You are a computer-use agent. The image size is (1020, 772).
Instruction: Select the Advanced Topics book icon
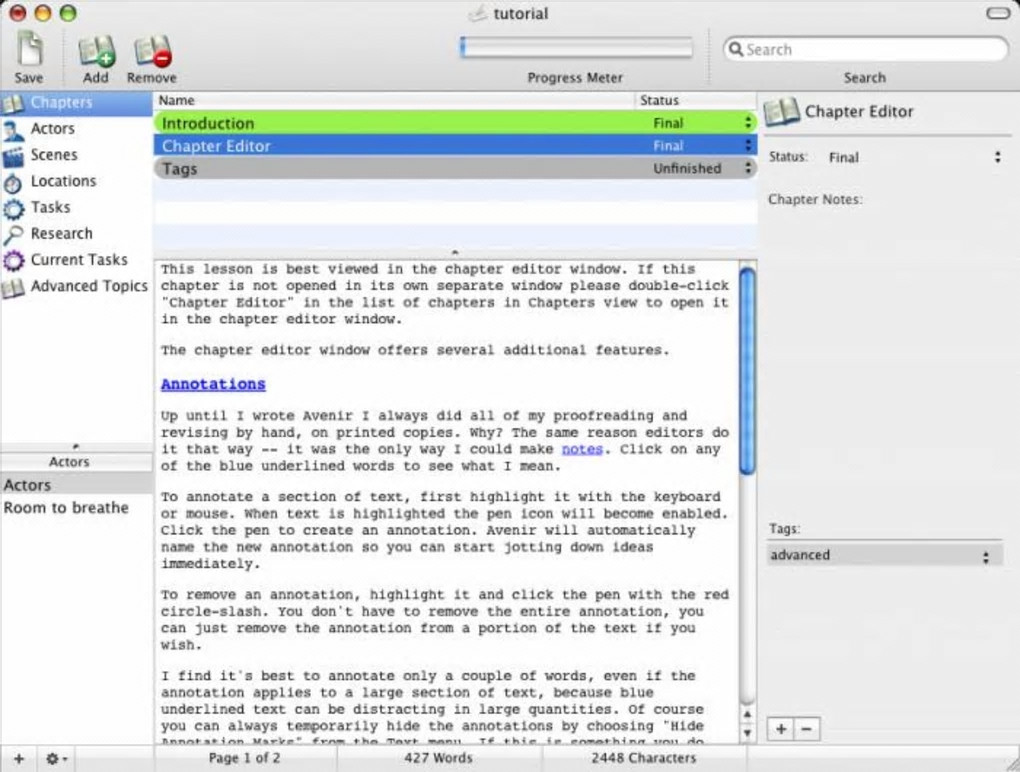coord(13,287)
